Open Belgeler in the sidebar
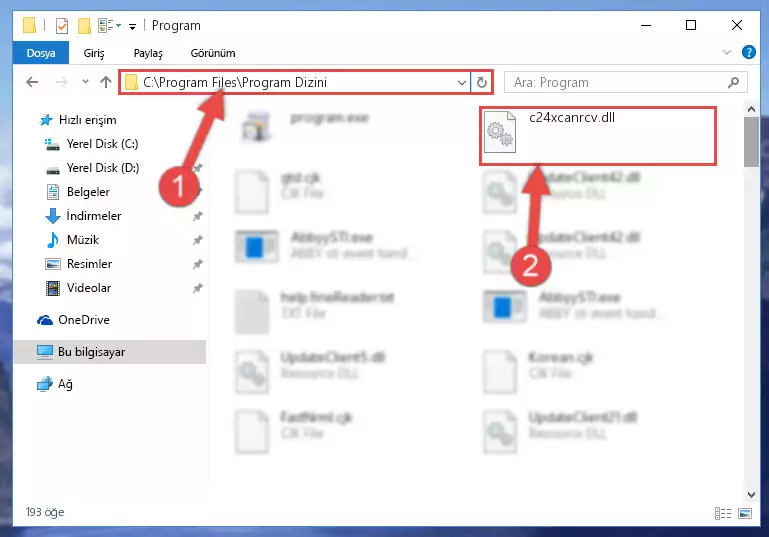Screen dimensions: 769x537 pyautogui.click(x=88, y=192)
